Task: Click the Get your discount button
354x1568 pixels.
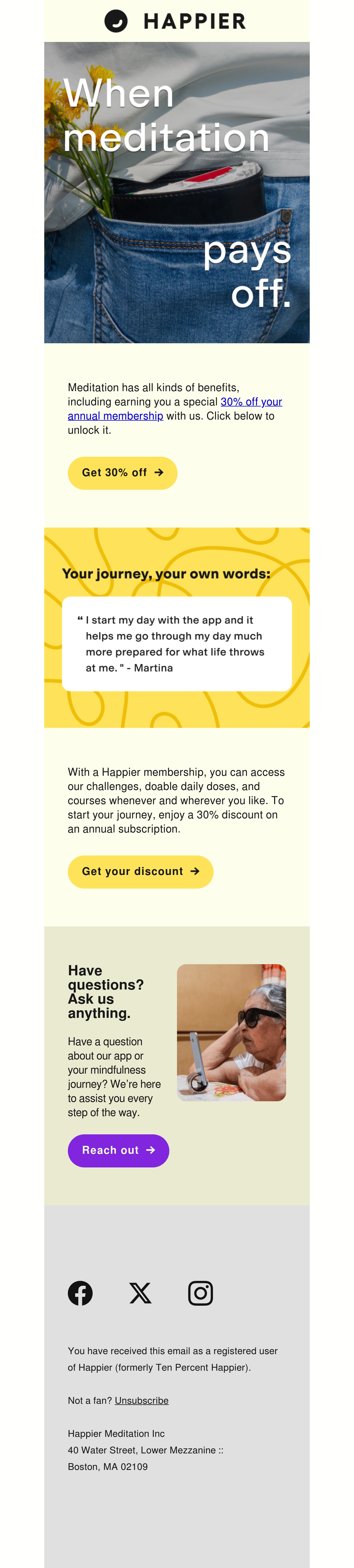Action: [140, 872]
